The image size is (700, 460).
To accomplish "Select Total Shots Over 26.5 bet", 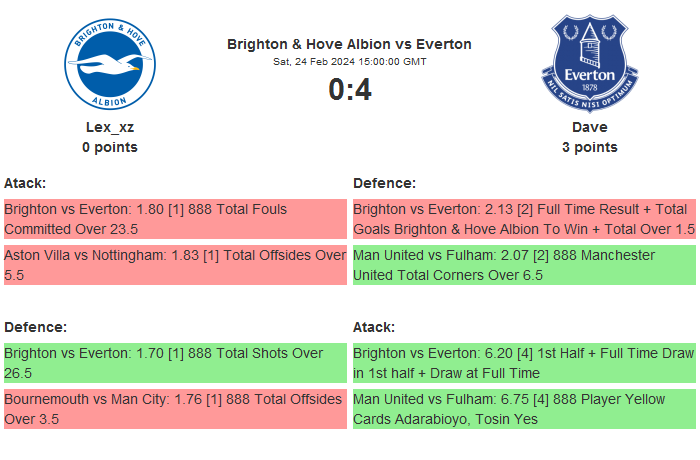I will pyautogui.click(x=174, y=363).
